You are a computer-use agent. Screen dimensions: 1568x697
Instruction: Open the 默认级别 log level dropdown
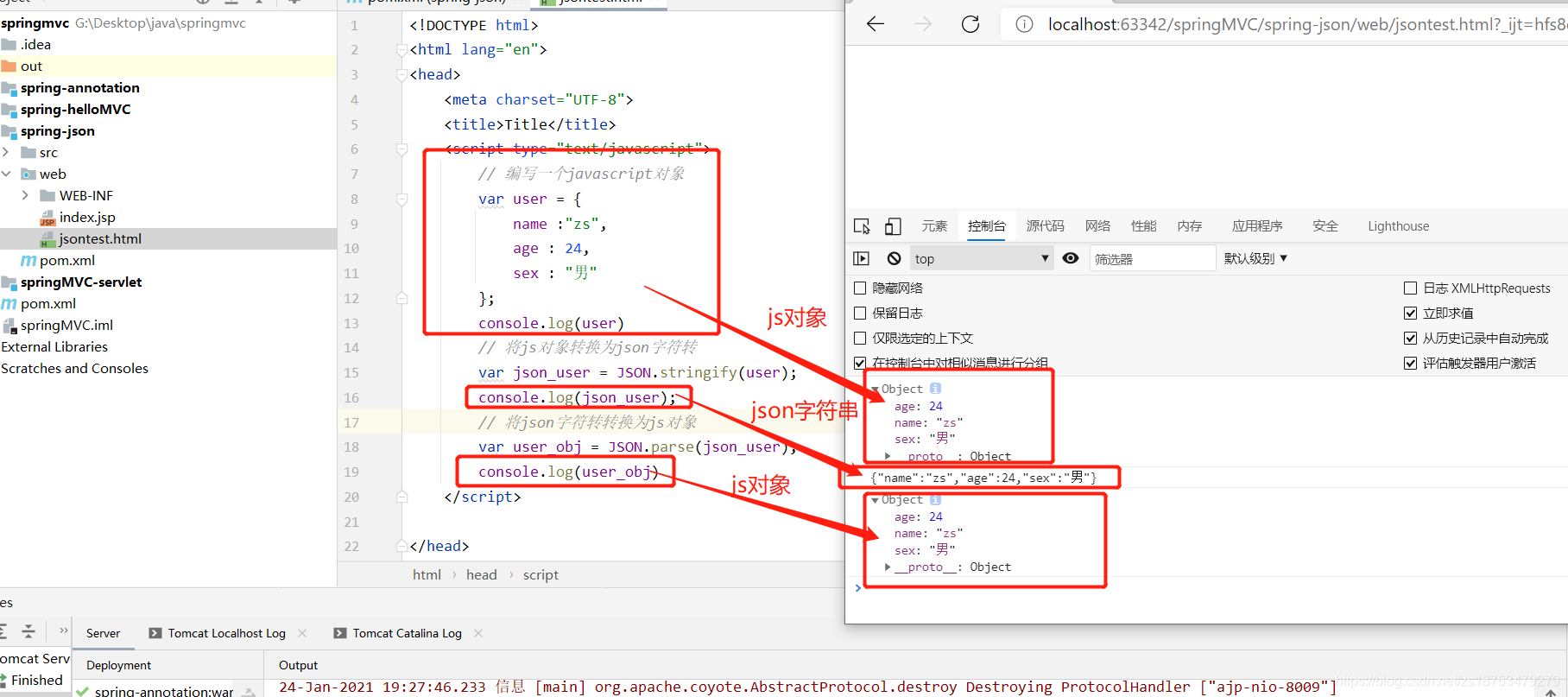pyautogui.click(x=1255, y=258)
